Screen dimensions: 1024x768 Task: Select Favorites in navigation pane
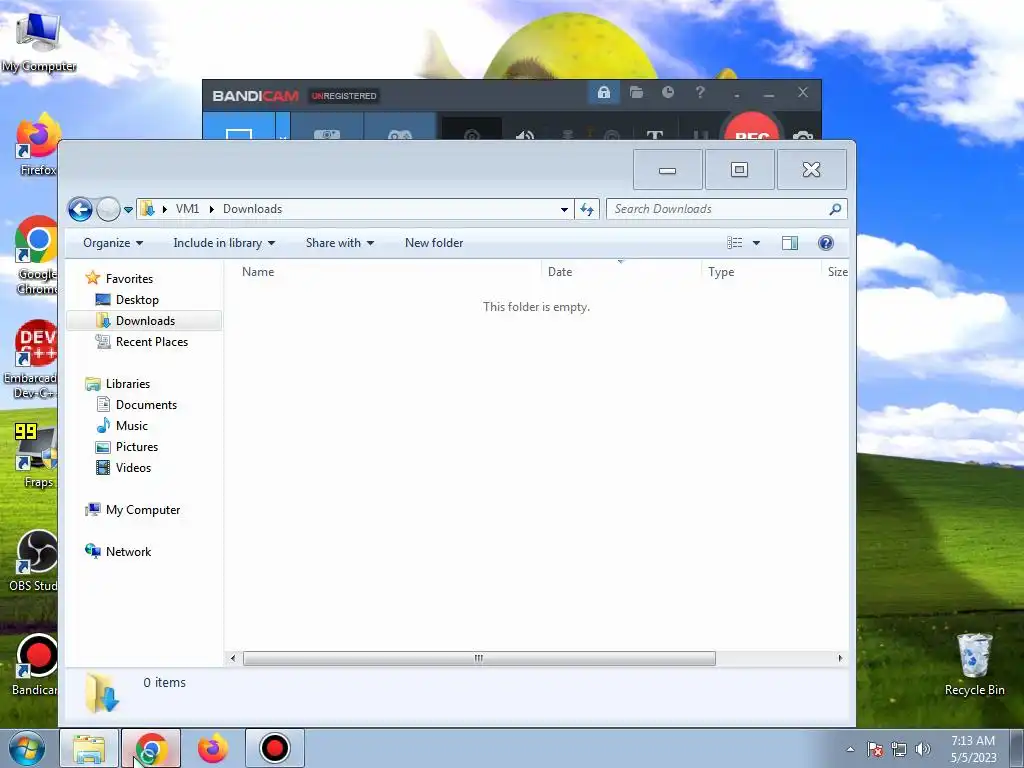pyautogui.click(x=129, y=279)
